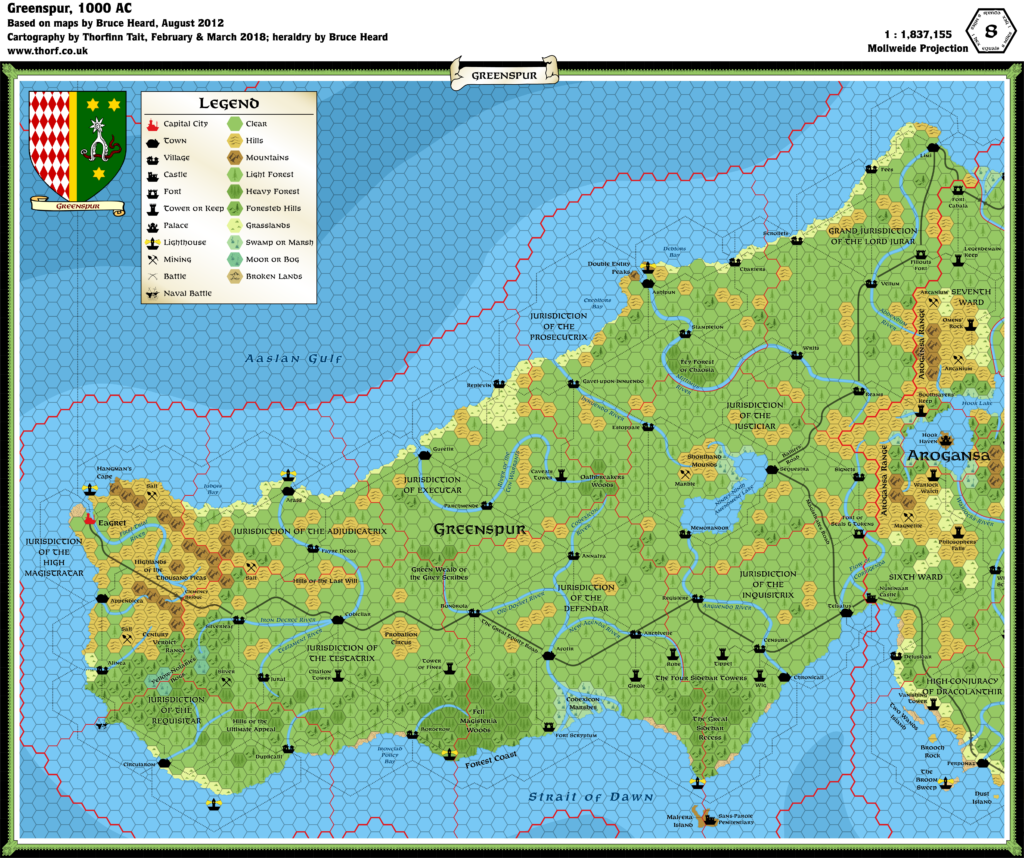Select the Fort icon in the legend
1024x858 pixels.
(151, 191)
